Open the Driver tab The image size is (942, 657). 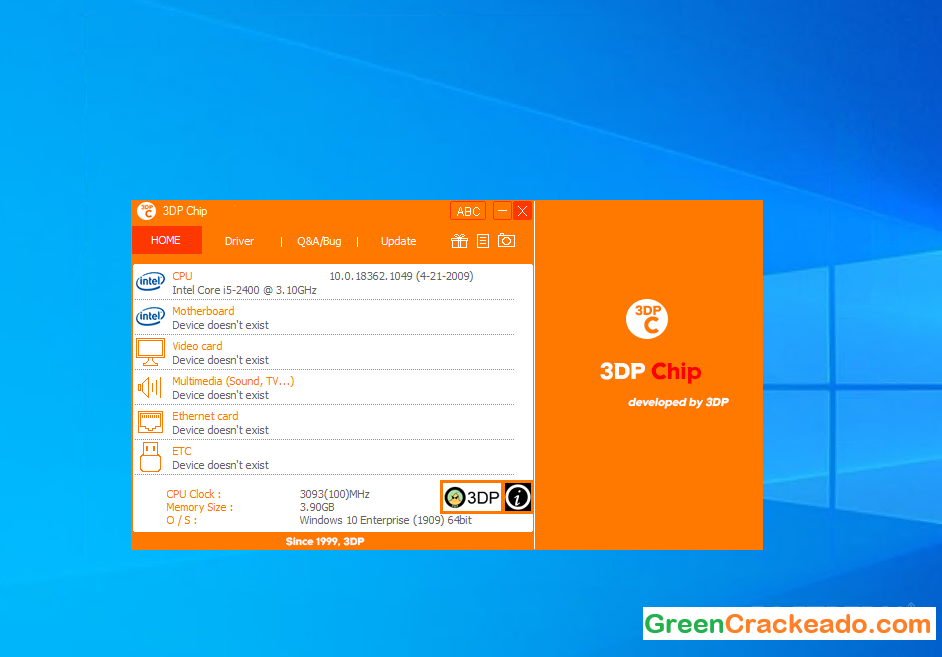(239, 241)
